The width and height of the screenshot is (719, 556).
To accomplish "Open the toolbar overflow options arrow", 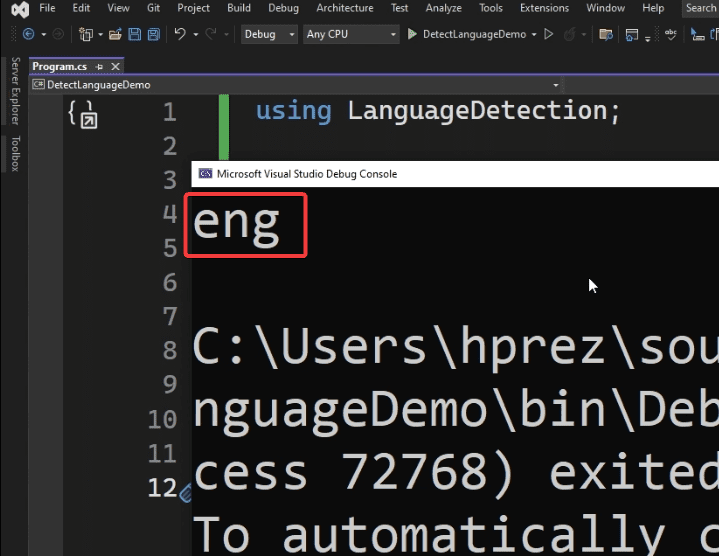I will coord(647,38).
